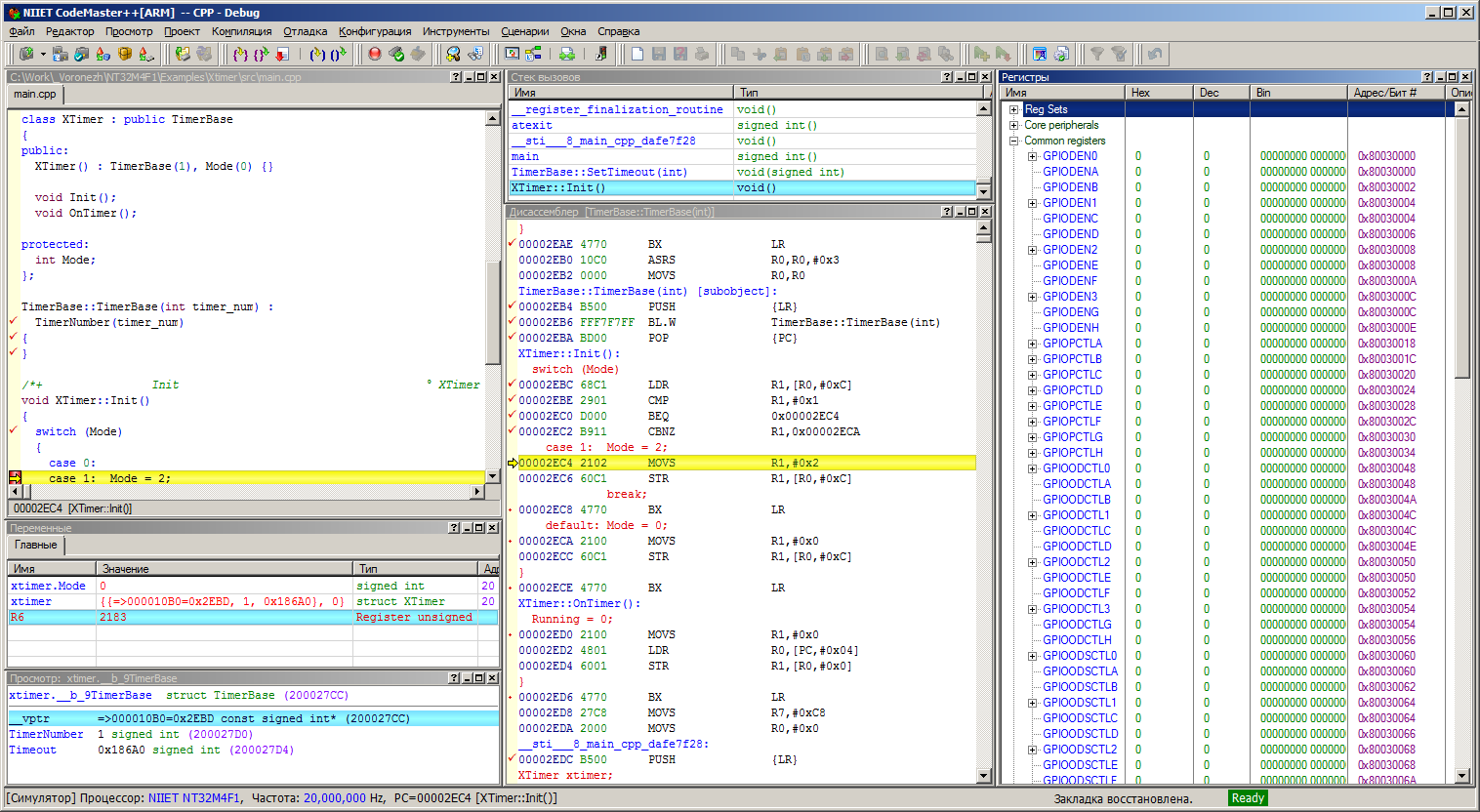Click the step into icon with yellow braces
Image resolution: width=1480 pixels, height=812 pixels.
point(240,55)
